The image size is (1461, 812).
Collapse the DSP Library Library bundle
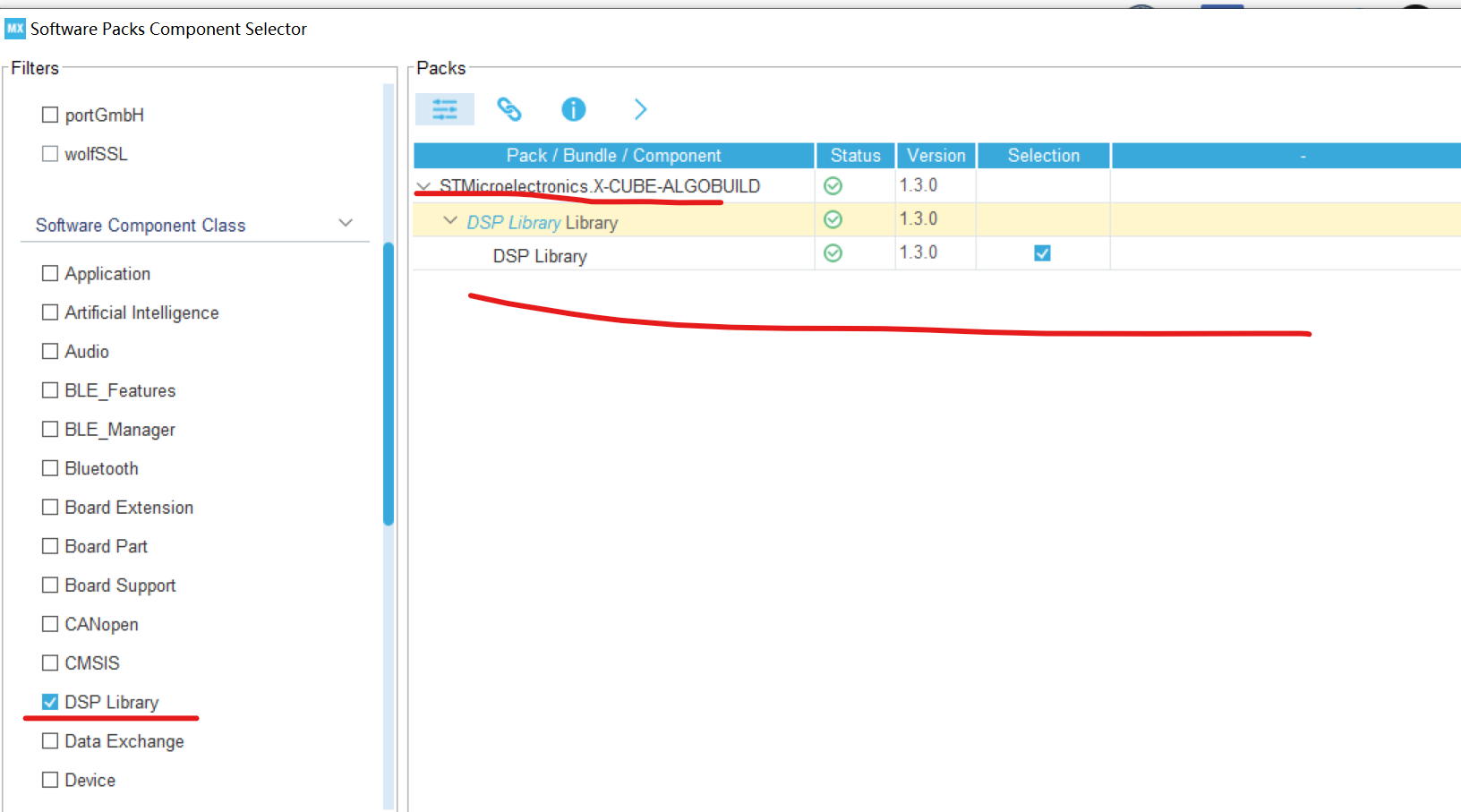[x=450, y=219]
